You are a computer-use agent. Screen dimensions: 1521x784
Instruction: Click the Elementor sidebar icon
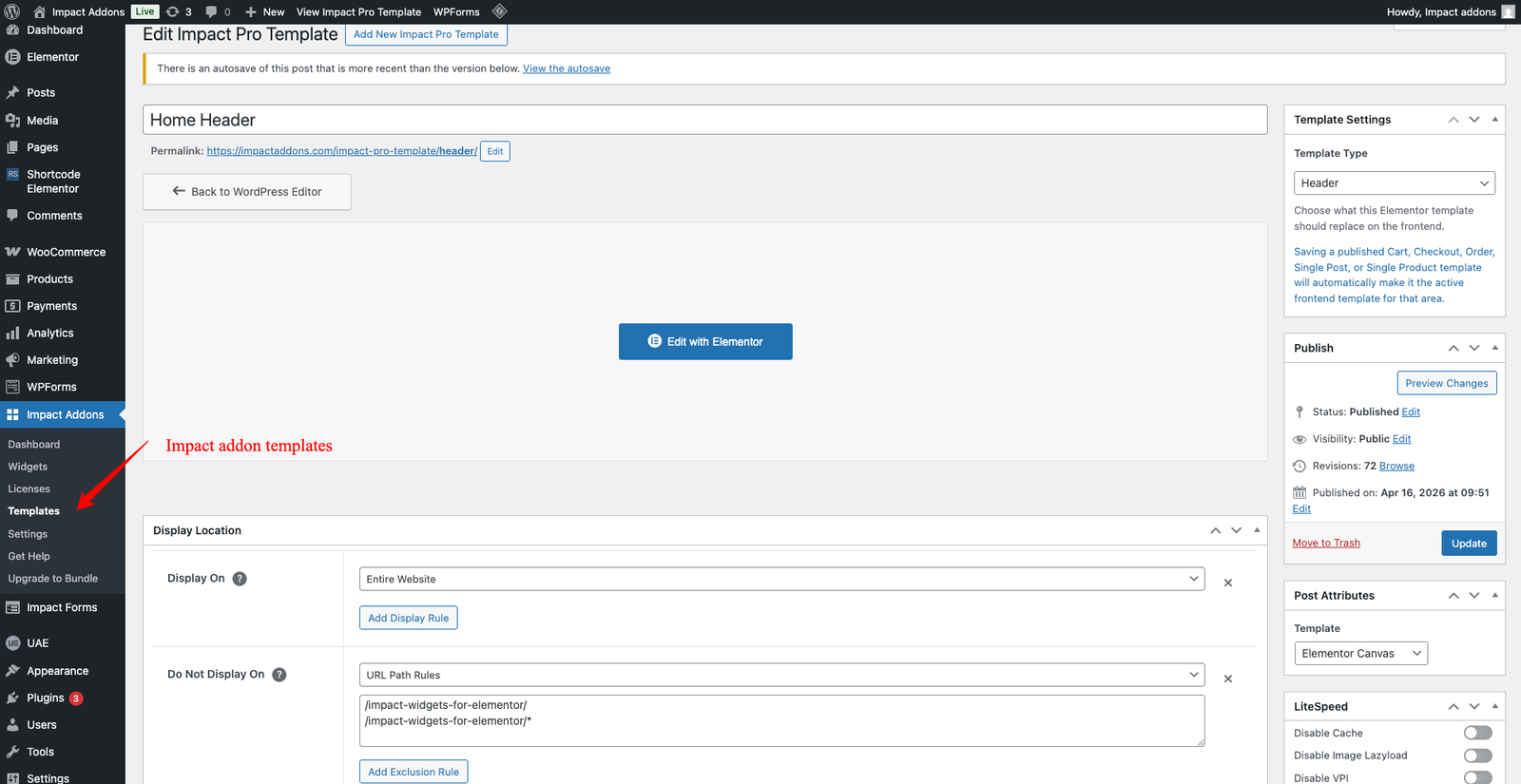coord(12,57)
